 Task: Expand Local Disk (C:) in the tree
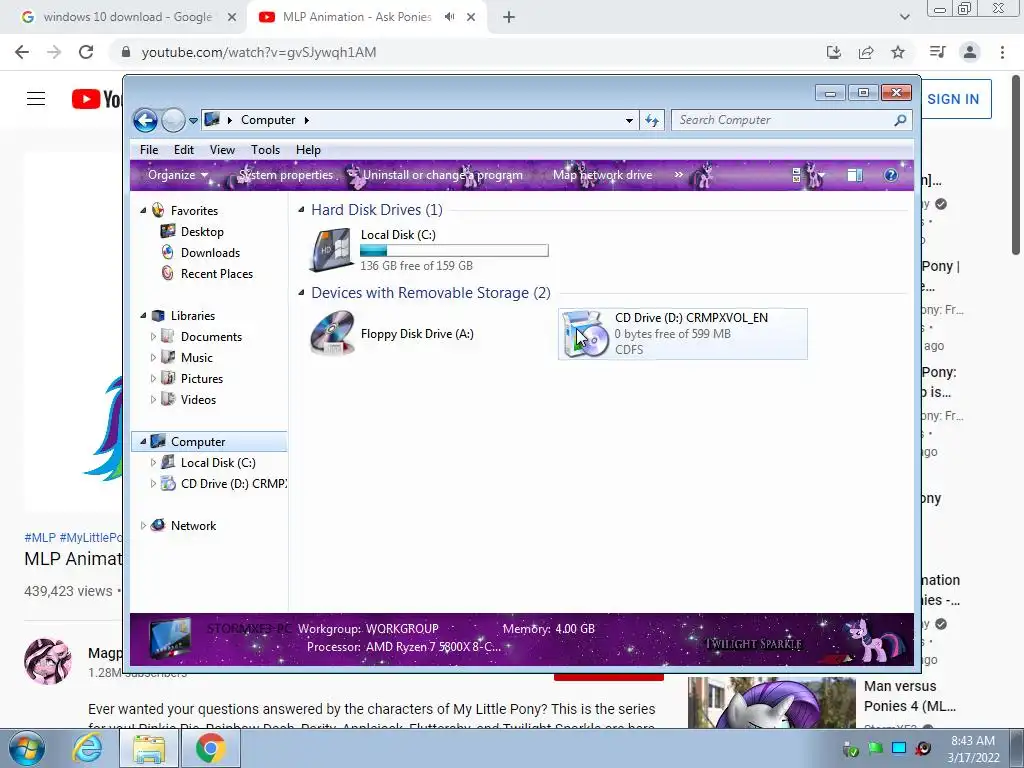pos(153,462)
